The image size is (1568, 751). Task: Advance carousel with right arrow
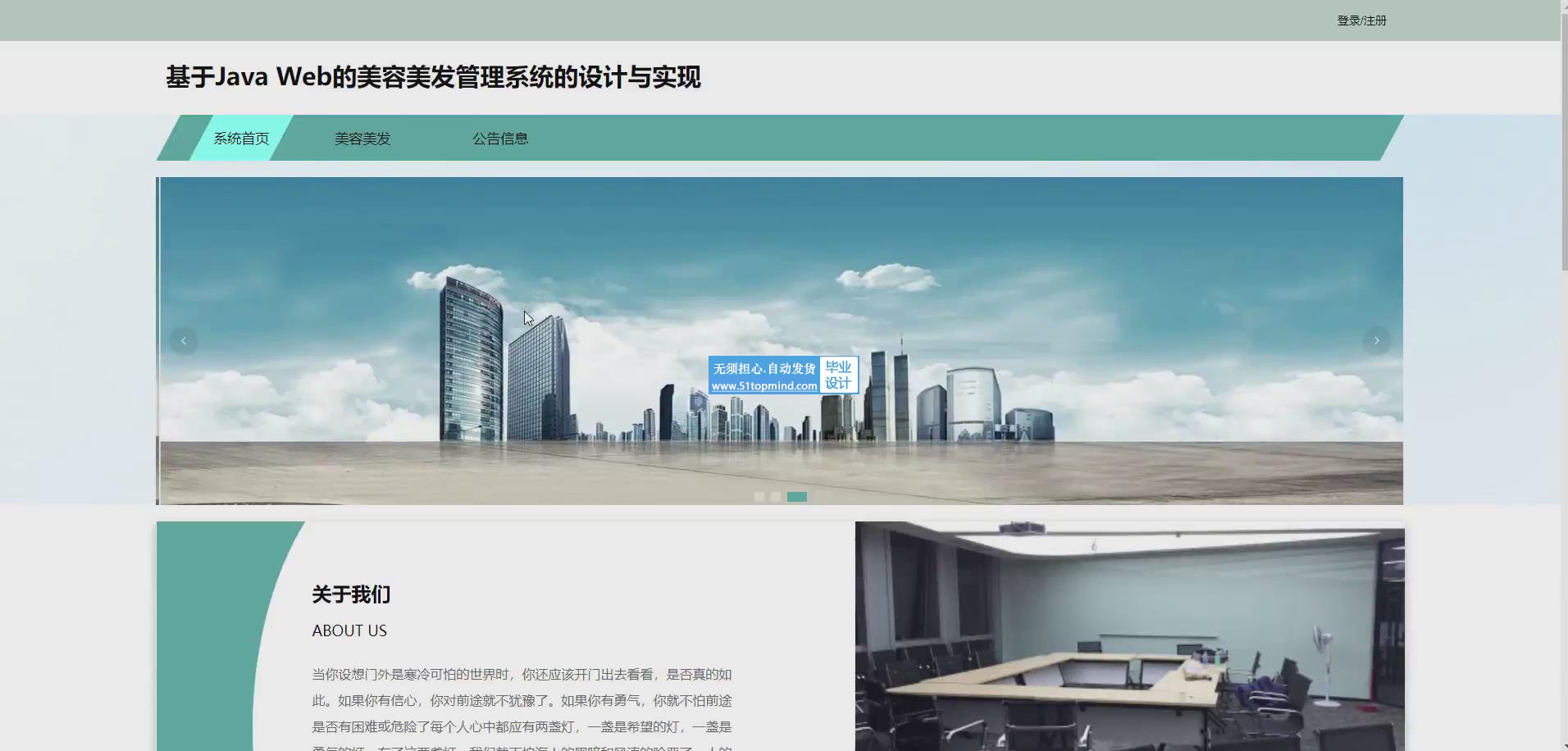click(x=1376, y=340)
